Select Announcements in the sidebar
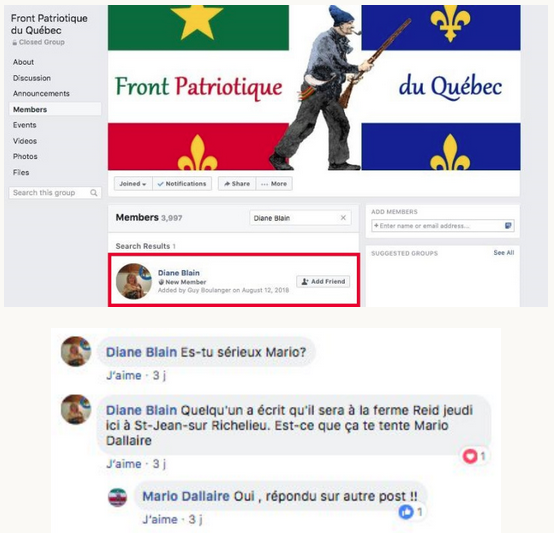554x533 pixels. tap(41, 94)
